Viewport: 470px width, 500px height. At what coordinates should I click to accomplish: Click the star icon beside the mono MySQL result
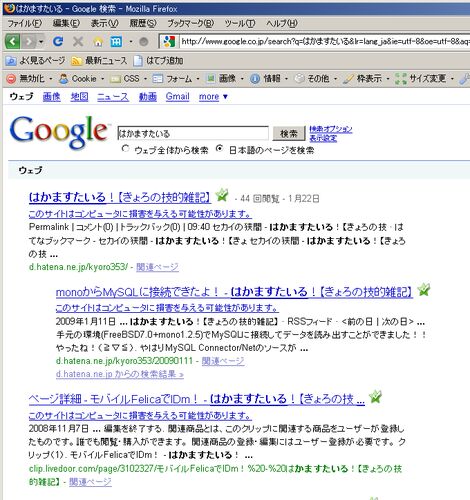[x=423, y=289]
